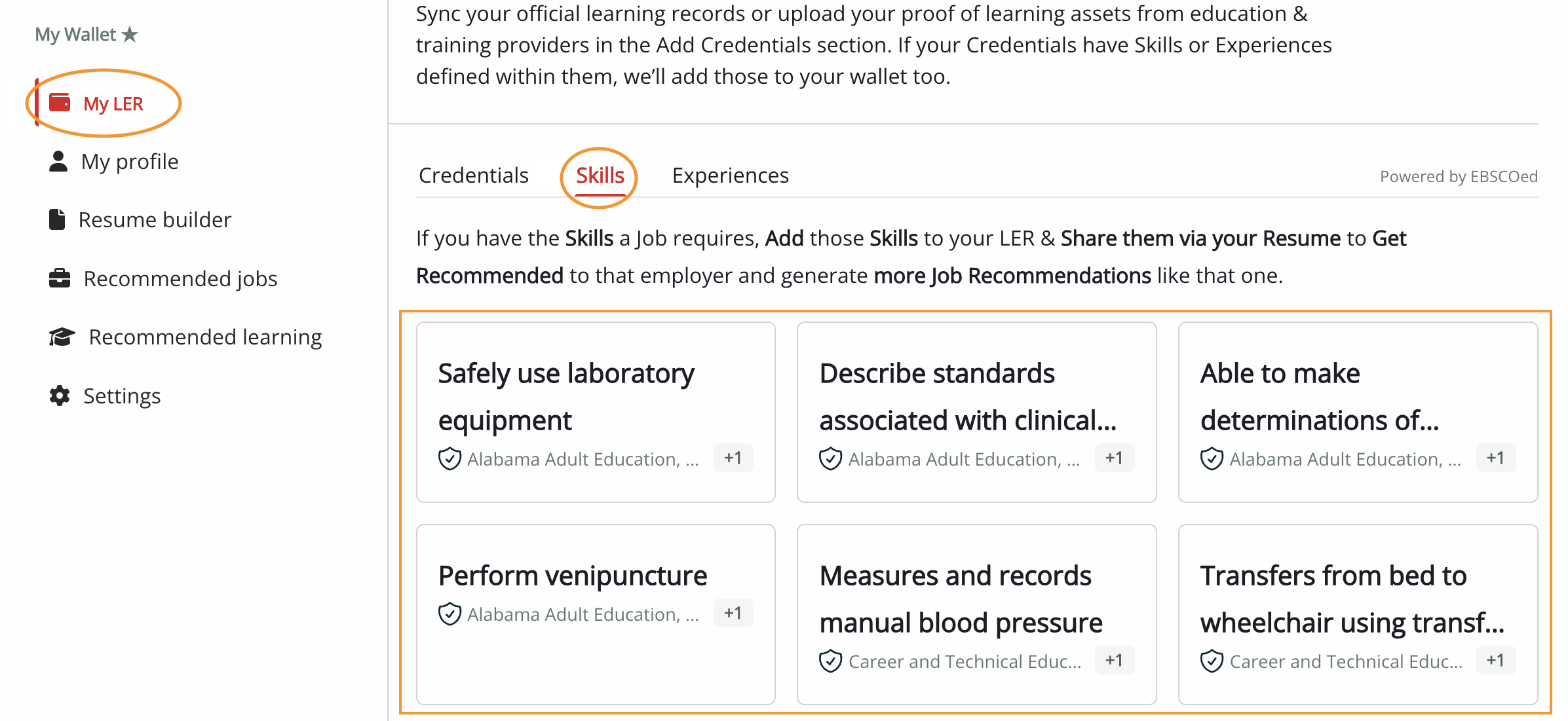The width and height of the screenshot is (1568, 721).
Task: Switch to the Experiences tab
Action: point(730,176)
